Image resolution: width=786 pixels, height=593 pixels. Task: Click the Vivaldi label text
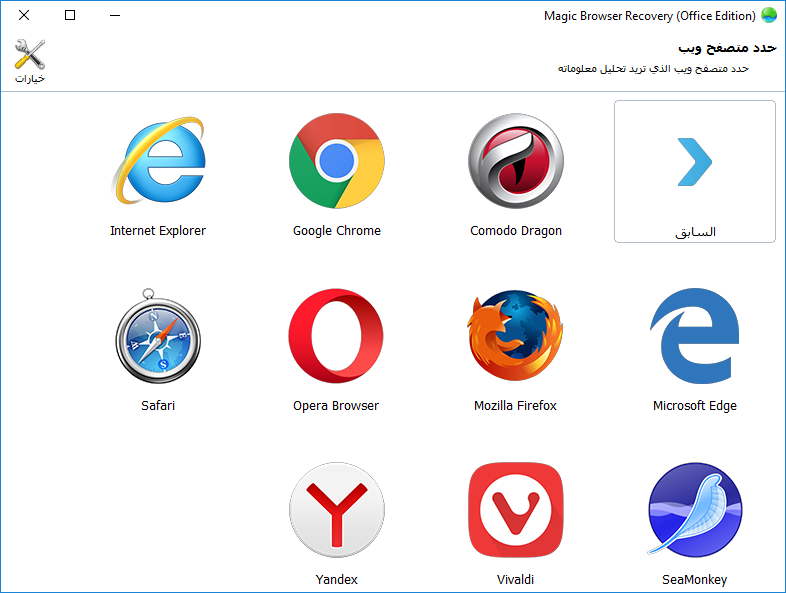coord(515,579)
